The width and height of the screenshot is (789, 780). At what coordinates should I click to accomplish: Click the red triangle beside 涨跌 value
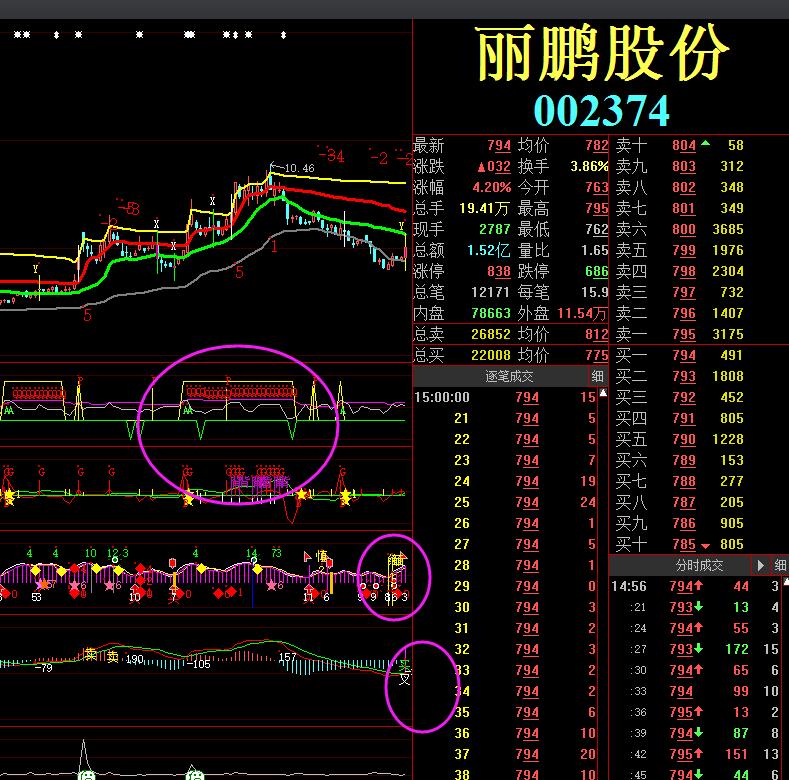pos(481,166)
